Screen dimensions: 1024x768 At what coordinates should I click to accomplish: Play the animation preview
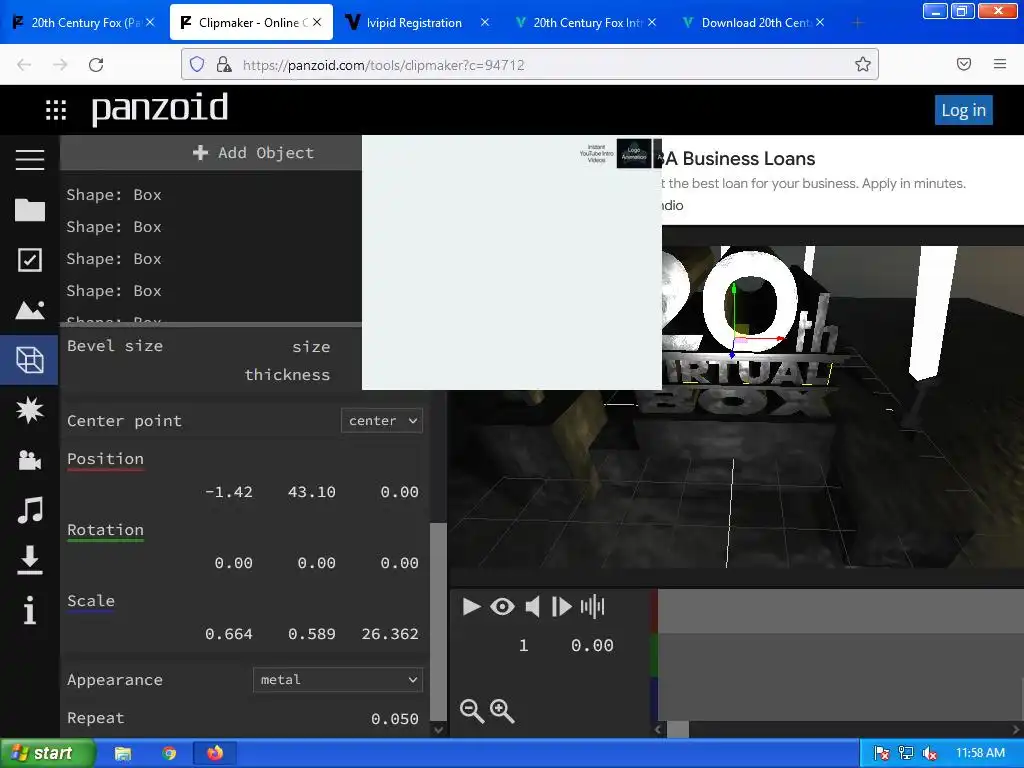[x=471, y=607]
